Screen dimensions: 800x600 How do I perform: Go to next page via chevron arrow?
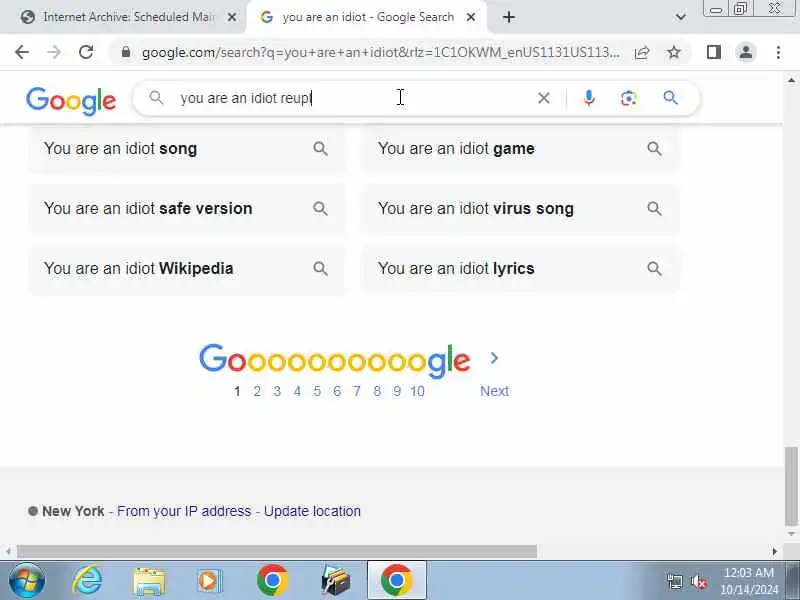[494, 358]
